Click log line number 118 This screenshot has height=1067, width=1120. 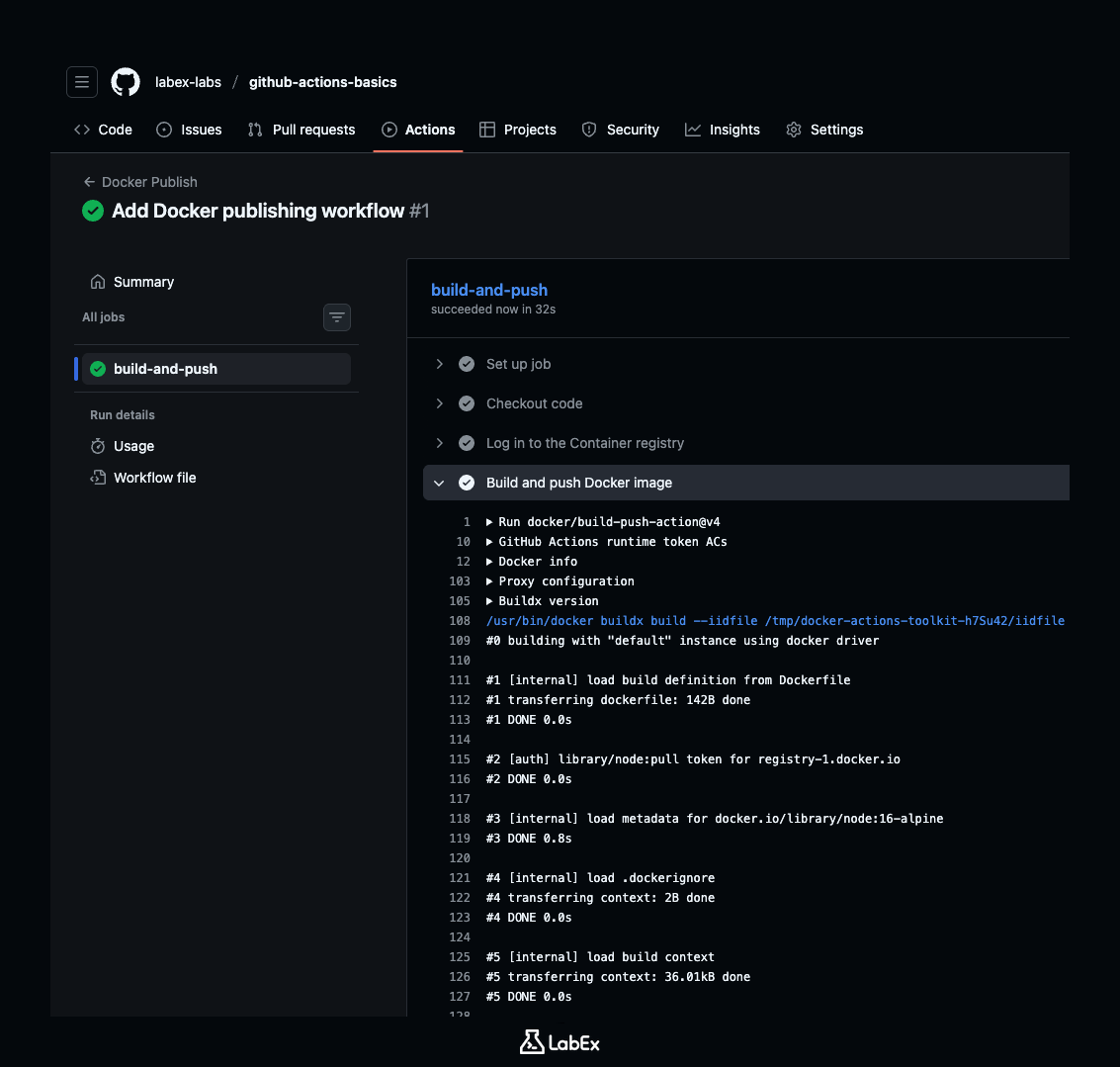click(460, 819)
